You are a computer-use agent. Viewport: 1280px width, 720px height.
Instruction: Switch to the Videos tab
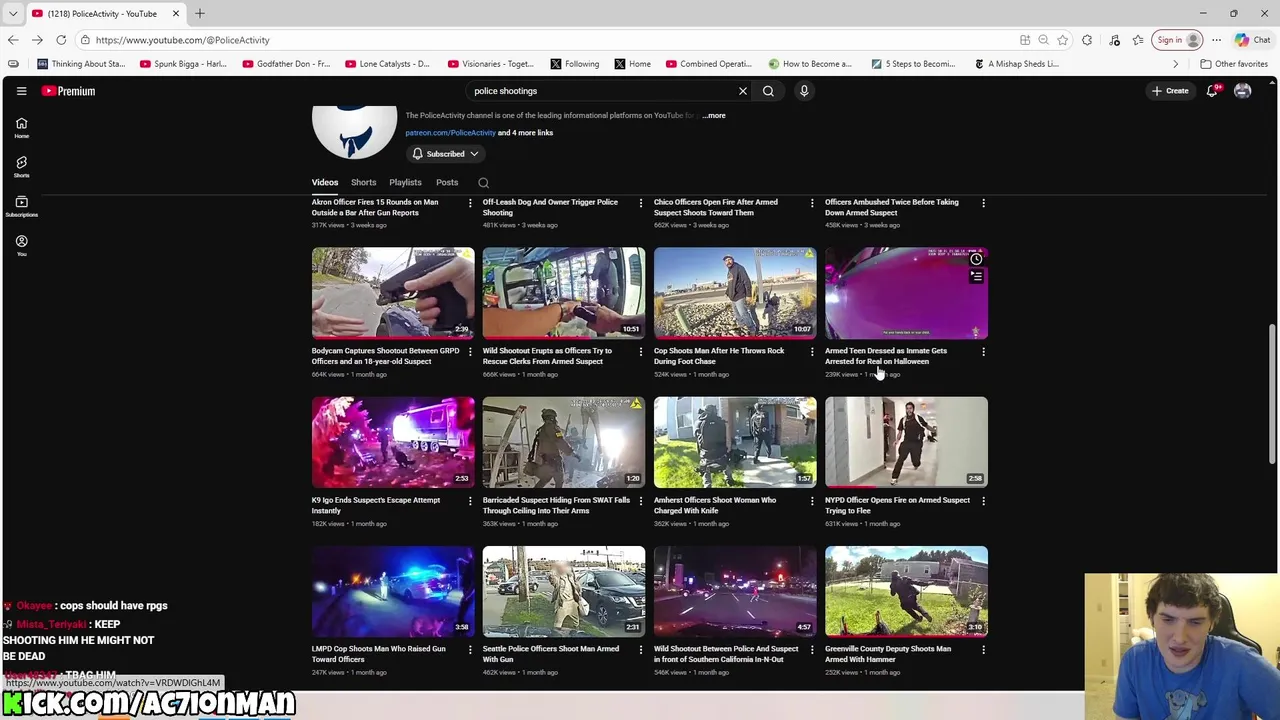[x=325, y=183]
